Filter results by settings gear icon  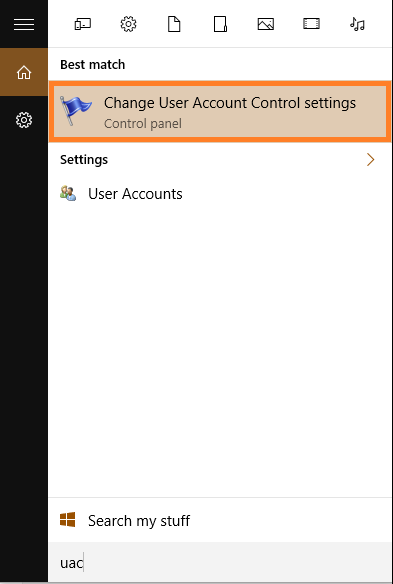(x=129, y=25)
